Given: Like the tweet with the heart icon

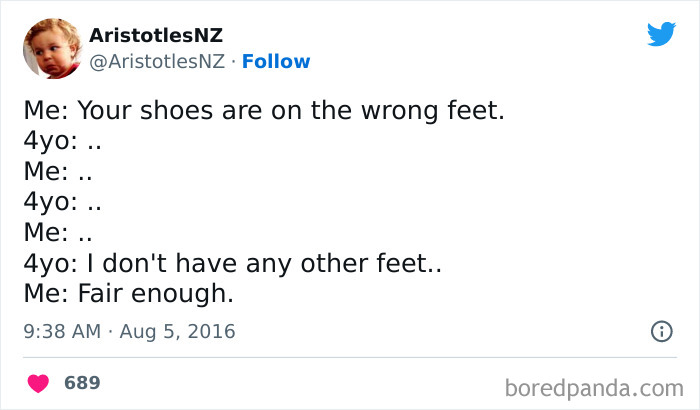Looking at the screenshot, I should pyautogui.click(x=39, y=383).
